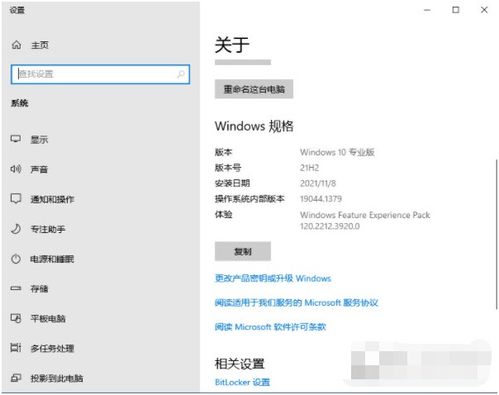The height and width of the screenshot is (395, 499).
Task: Click the Windows 规格 heading
Action: click(x=254, y=126)
